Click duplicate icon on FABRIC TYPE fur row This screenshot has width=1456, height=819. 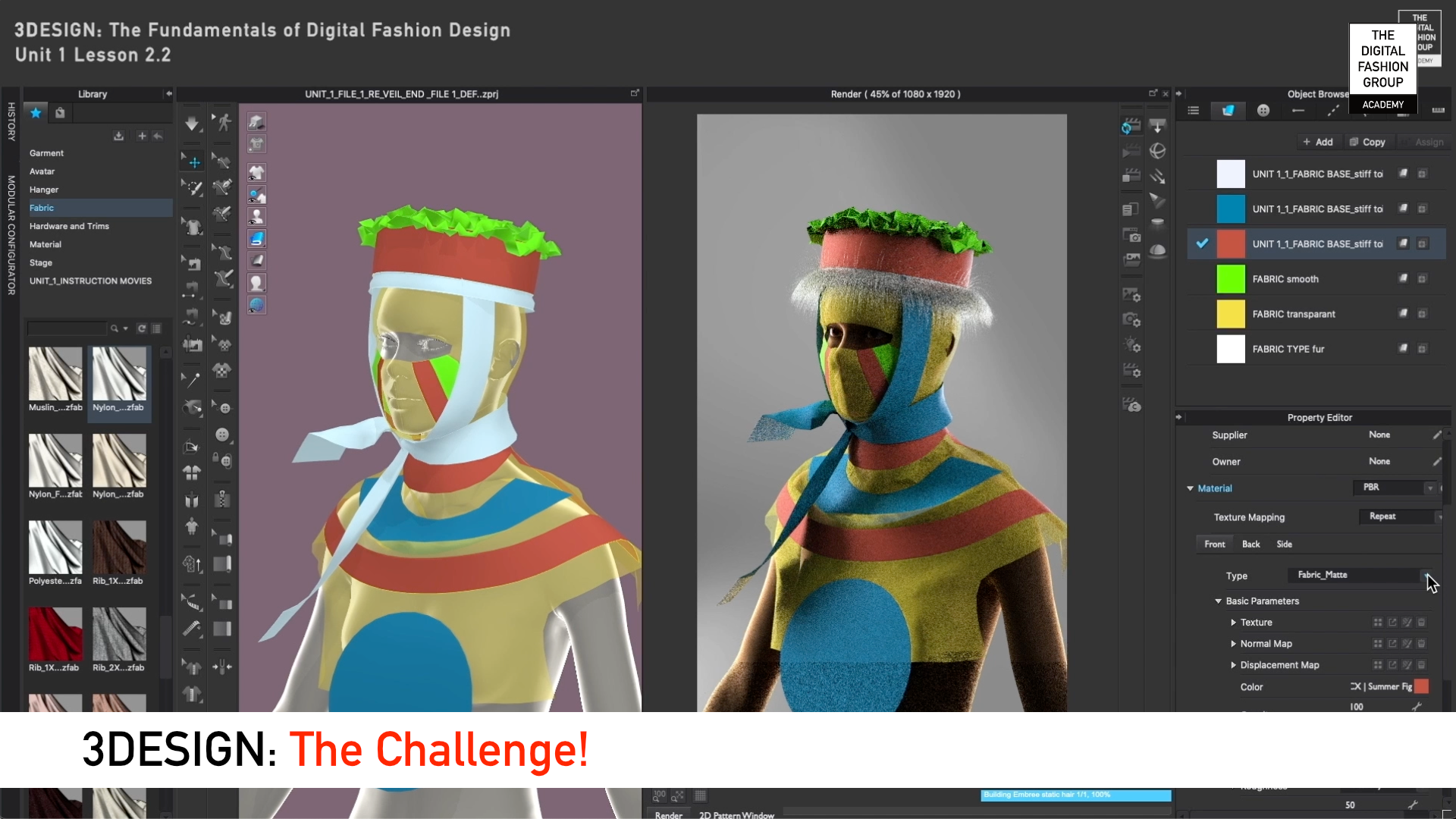1423,349
